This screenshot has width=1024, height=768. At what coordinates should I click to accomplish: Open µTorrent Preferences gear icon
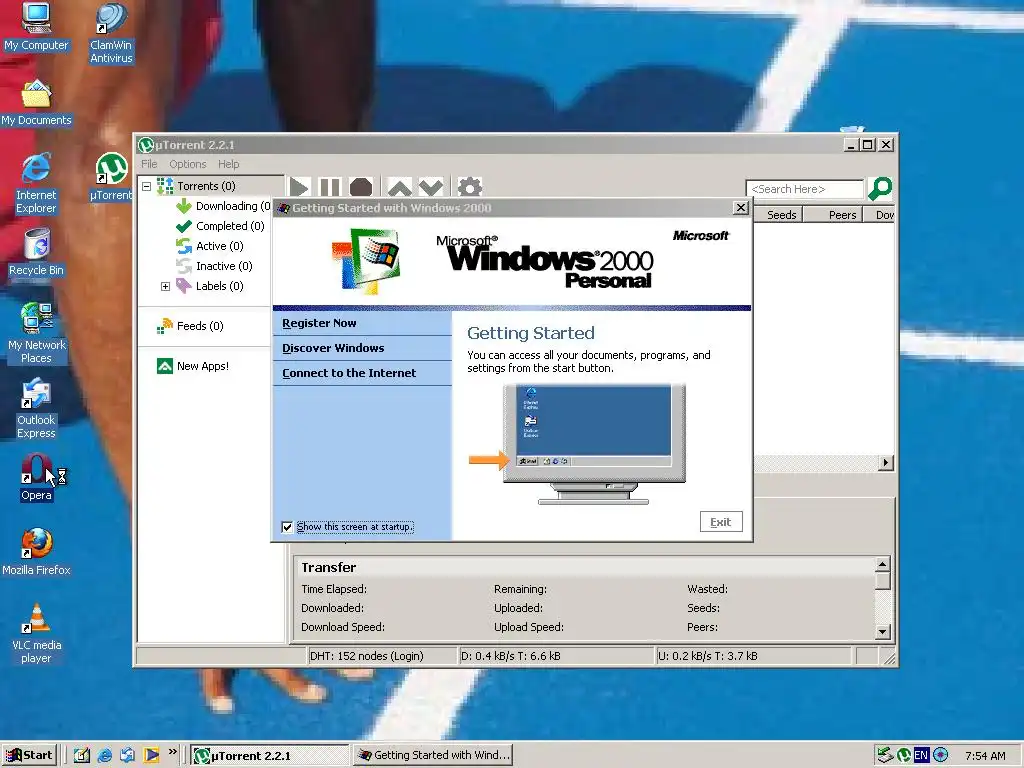(x=470, y=188)
